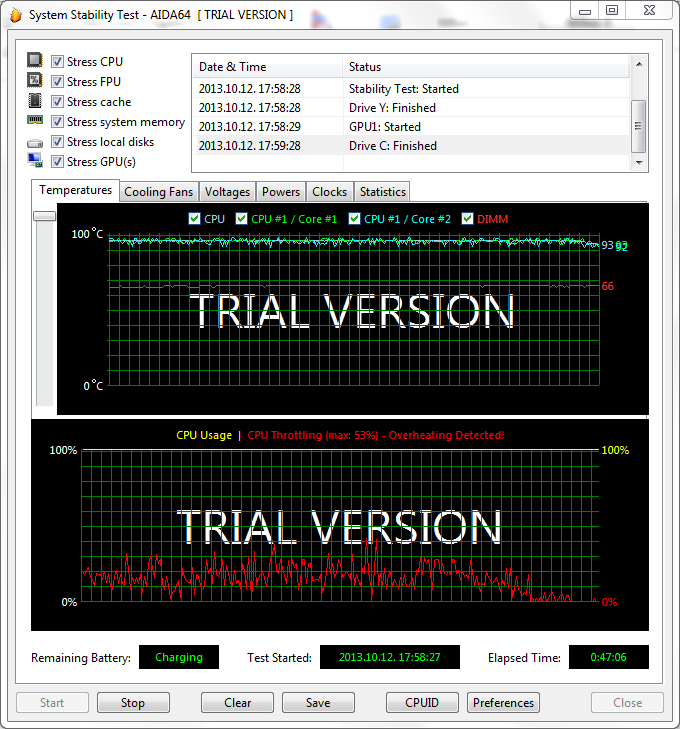This screenshot has height=729, width=680.
Task: Toggle CPU #1 / Core #1 graph checkbox
Action: [x=241, y=219]
